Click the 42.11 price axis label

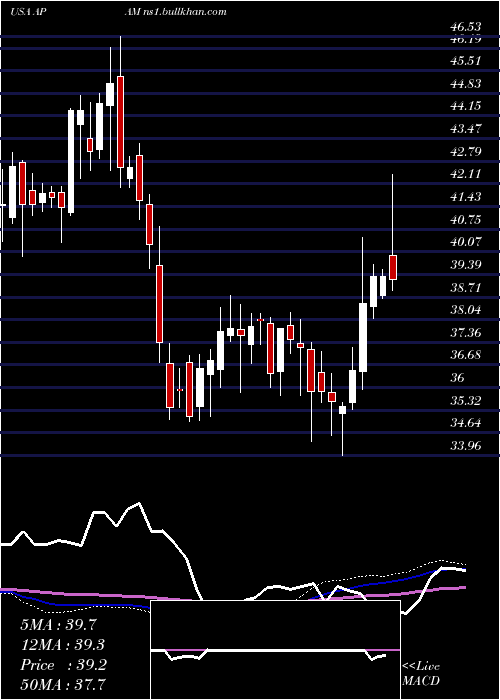pos(466,174)
